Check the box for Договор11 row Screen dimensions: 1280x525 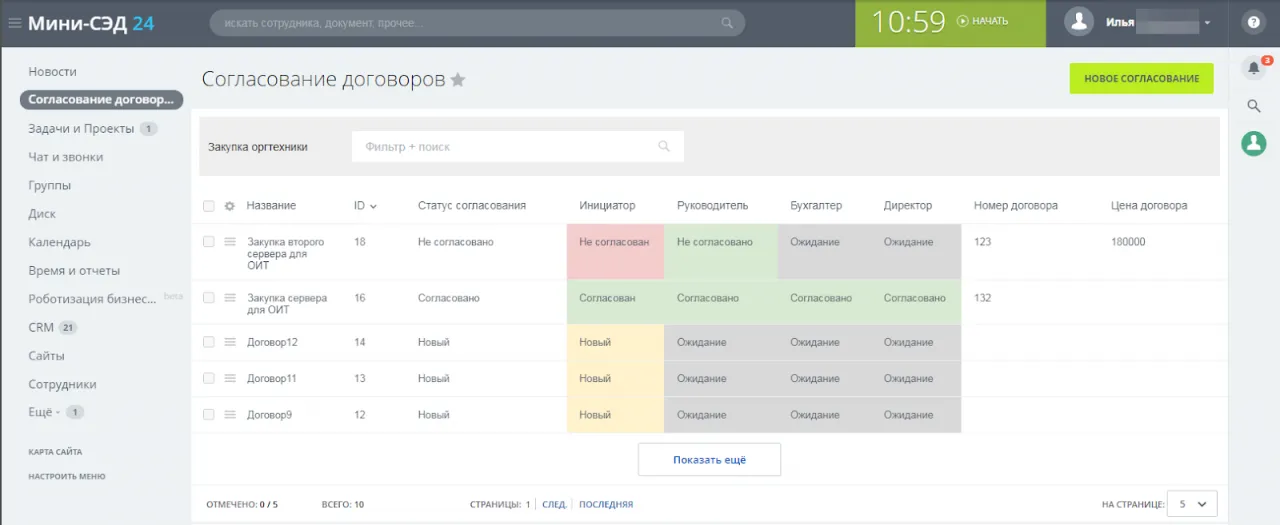point(209,378)
